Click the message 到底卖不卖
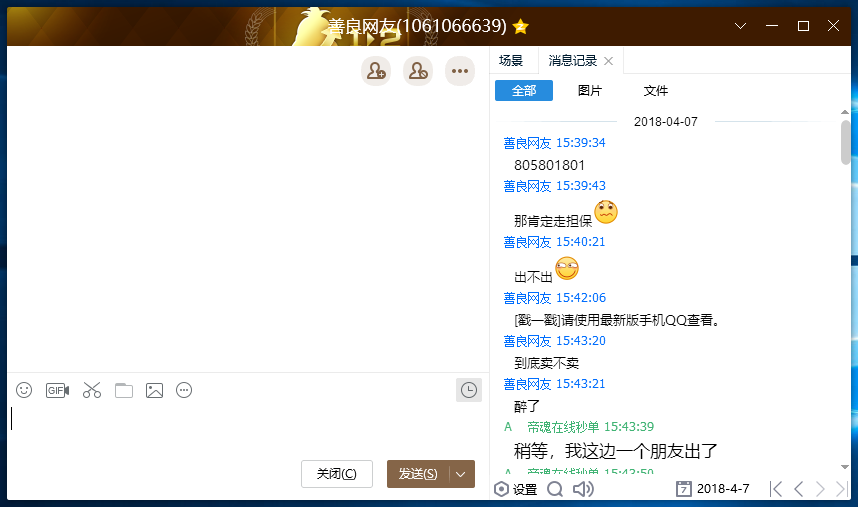 546,363
